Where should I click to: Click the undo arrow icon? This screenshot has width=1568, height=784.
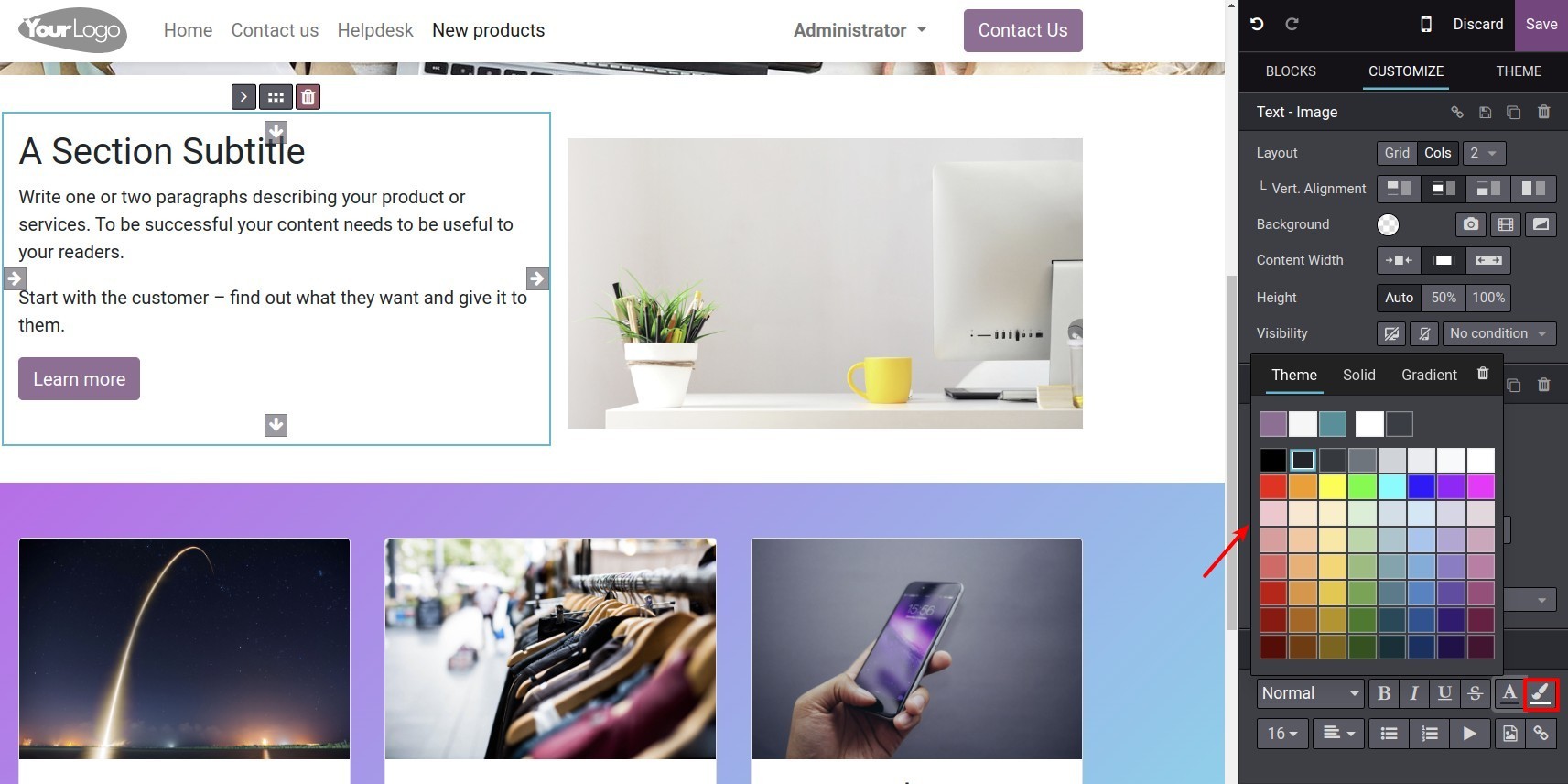1258,25
